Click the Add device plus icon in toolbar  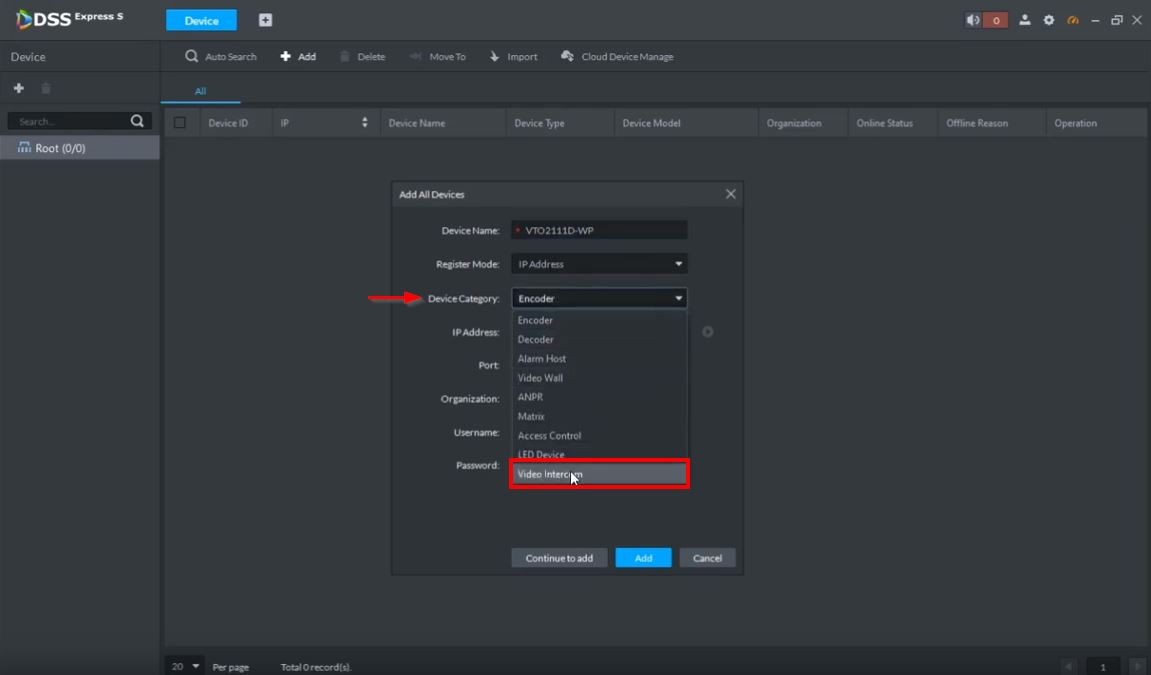286,57
